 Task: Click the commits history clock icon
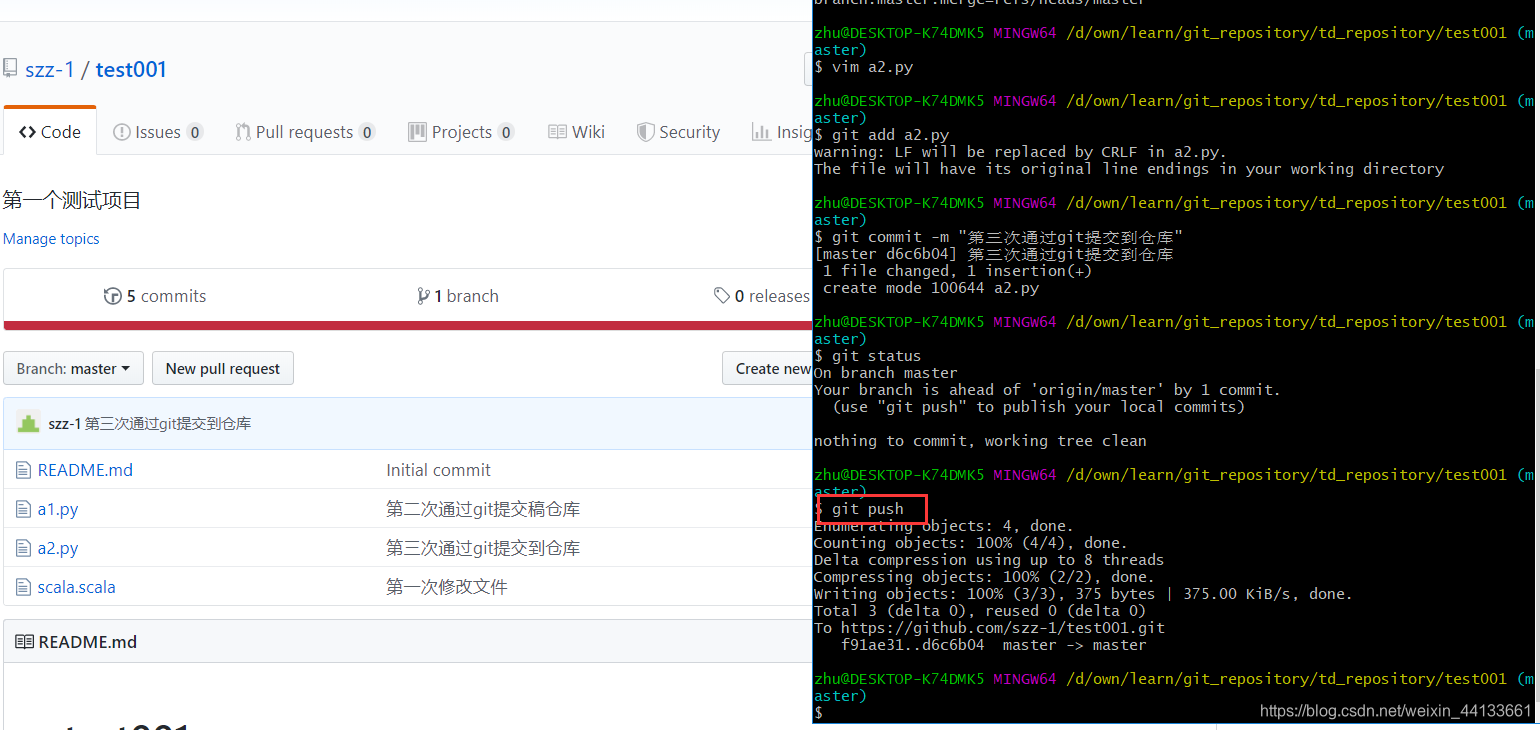[112, 296]
